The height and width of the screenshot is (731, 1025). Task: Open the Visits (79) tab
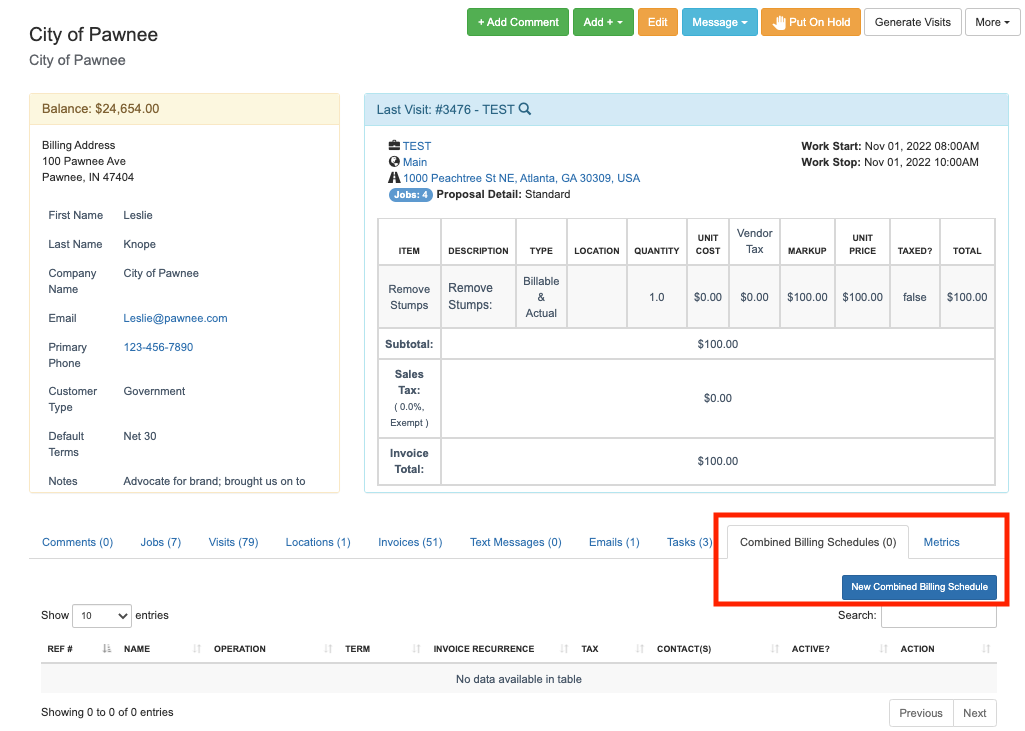point(233,542)
